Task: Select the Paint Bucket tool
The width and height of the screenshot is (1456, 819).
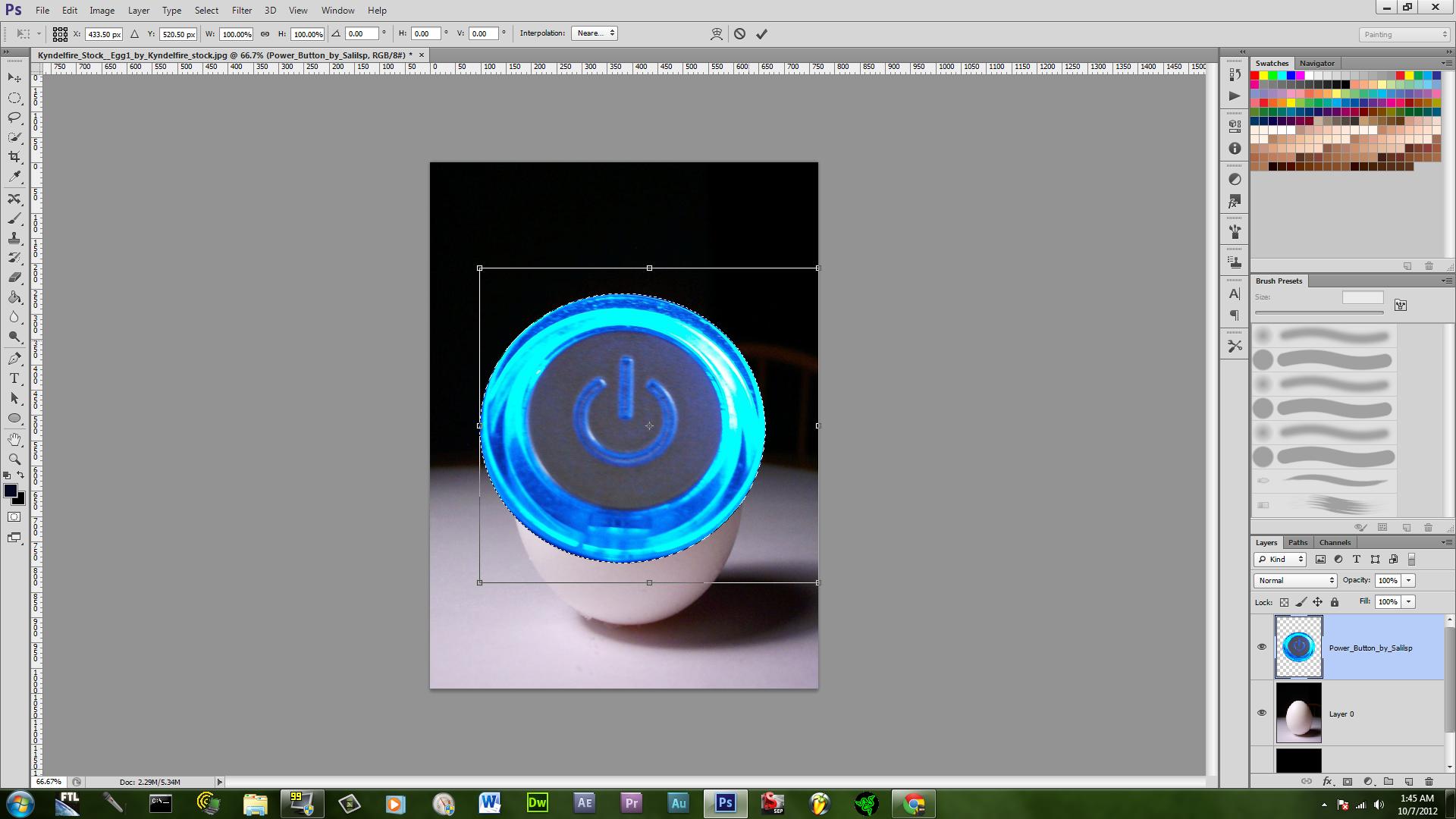Action: pyautogui.click(x=14, y=297)
